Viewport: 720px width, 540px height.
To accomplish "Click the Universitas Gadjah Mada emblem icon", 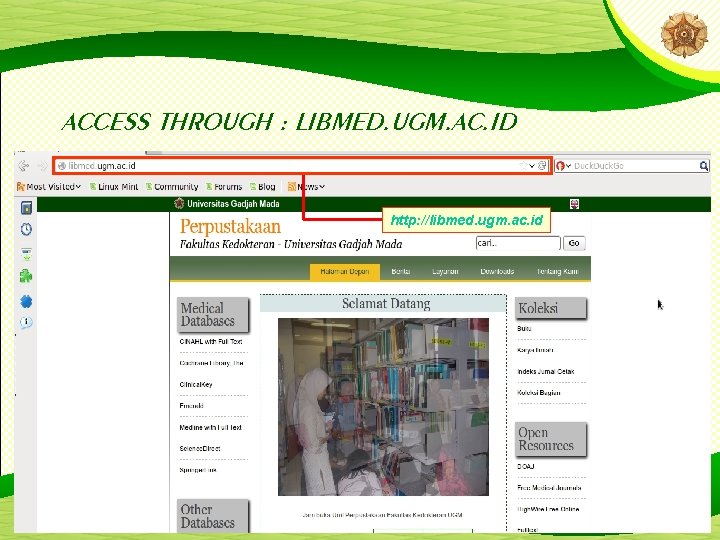I will pyautogui.click(x=179, y=203).
